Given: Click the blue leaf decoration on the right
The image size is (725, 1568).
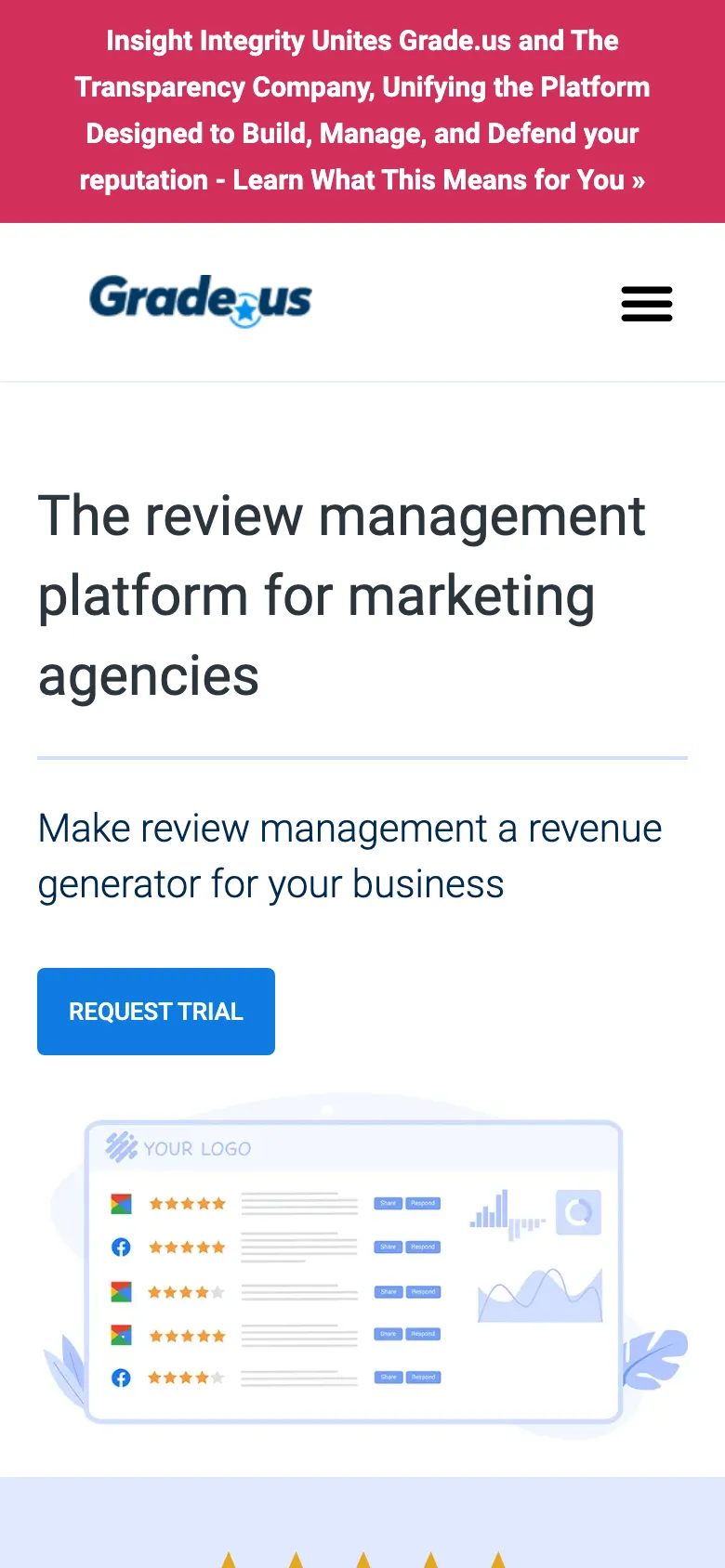Looking at the screenshot, I should click(654, 1357).
